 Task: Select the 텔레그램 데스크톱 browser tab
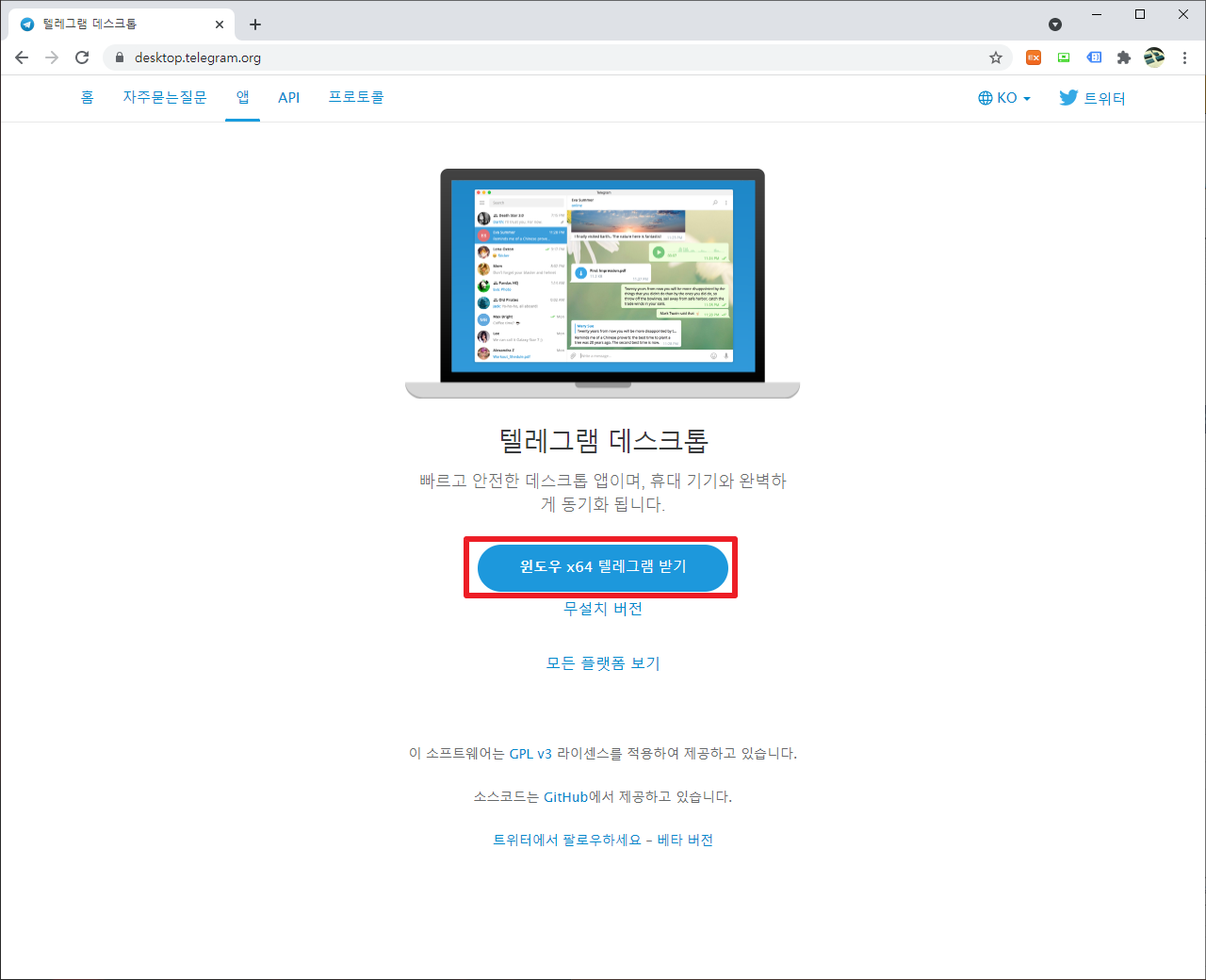(x=122, y=24)
